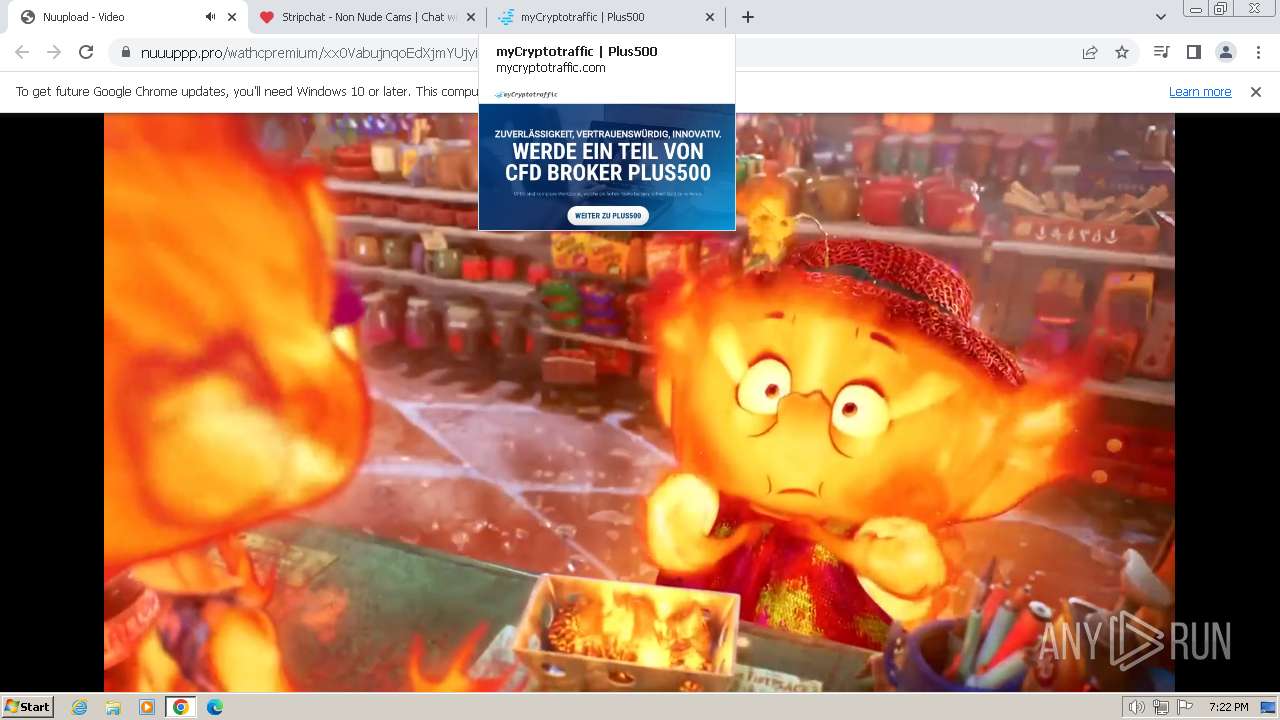Open Windows Media Player from taskbar
Screen dimensions: 1280x720
[147, 707]
